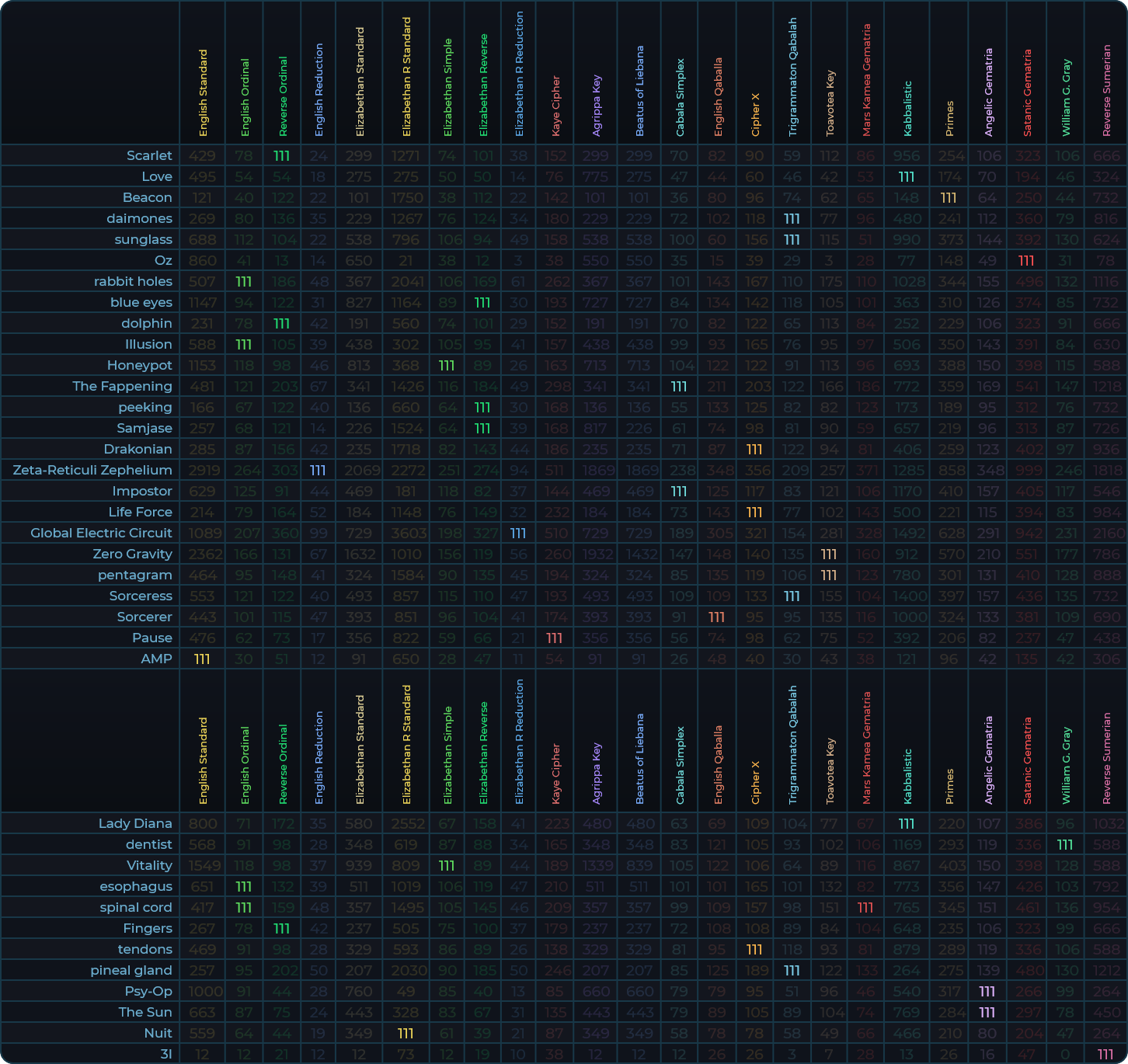1128x1064 pixels.
Task: Select the highlighted 111 in the Pause row
Action: tap(554, 638)
